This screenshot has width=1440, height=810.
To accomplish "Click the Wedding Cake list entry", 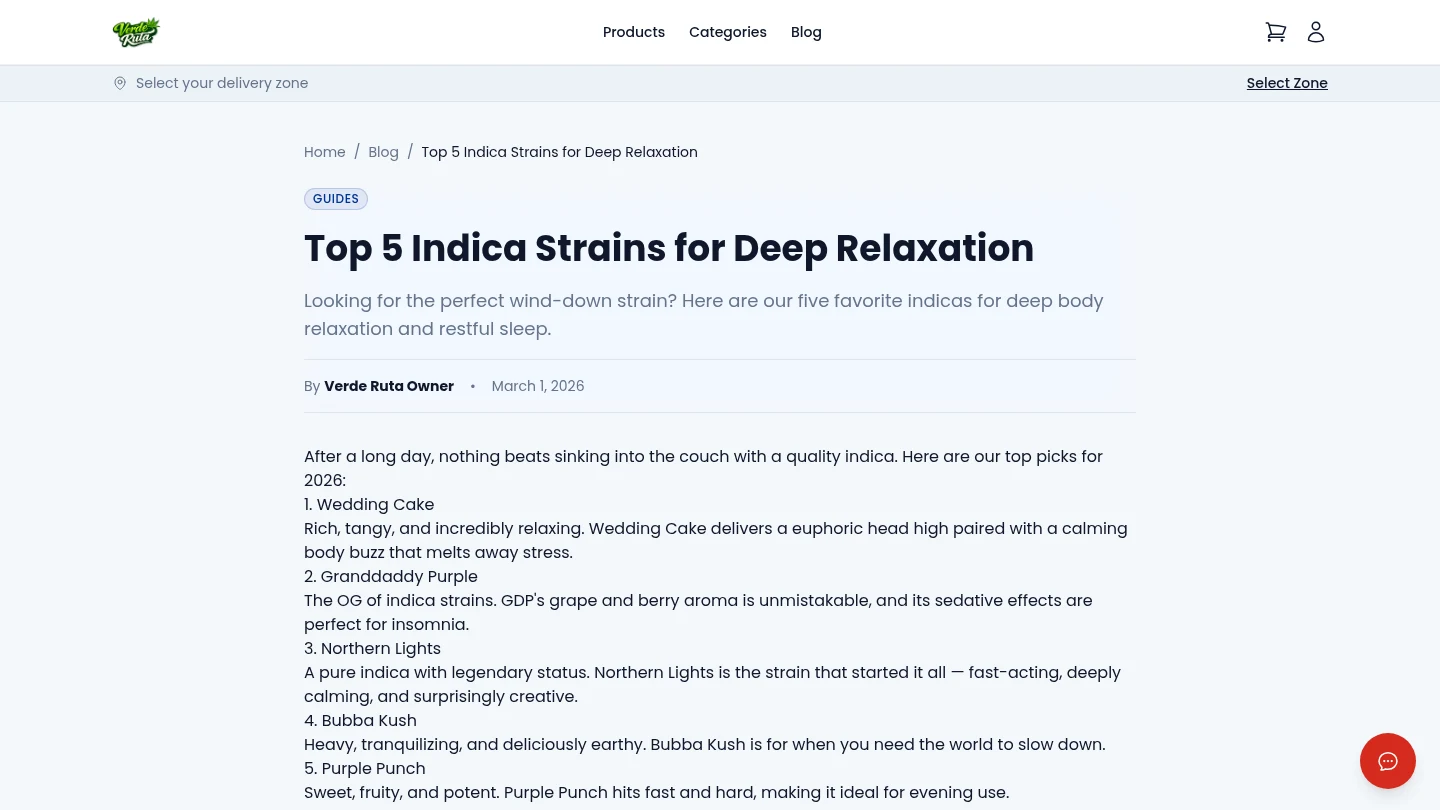I will [369, 504].
